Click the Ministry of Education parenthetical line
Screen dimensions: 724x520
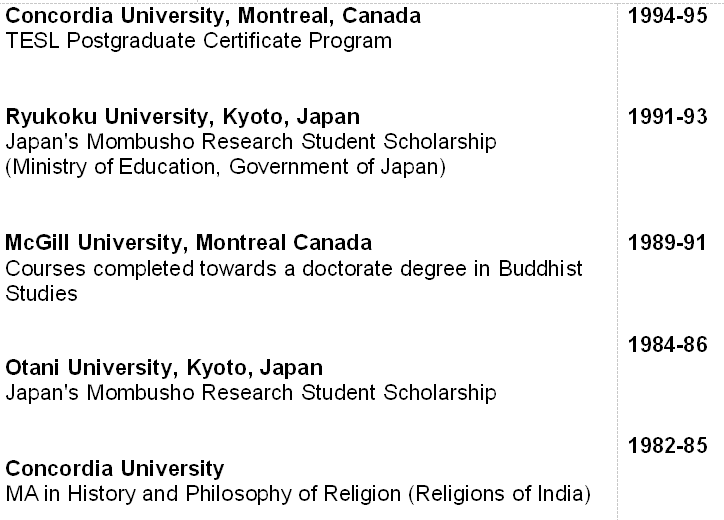(x=225, y=166)
